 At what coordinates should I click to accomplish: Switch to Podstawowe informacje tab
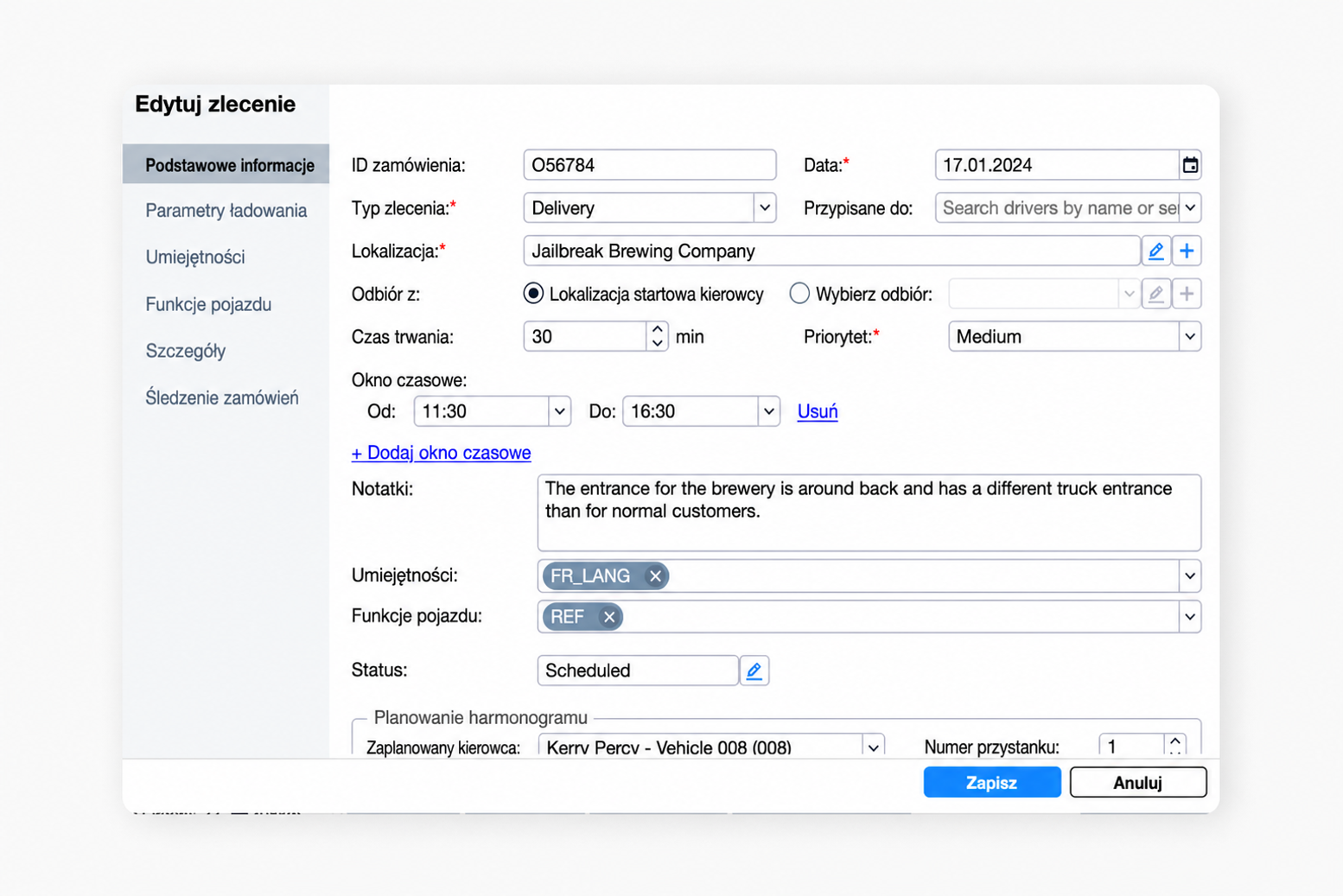point(226,165)
